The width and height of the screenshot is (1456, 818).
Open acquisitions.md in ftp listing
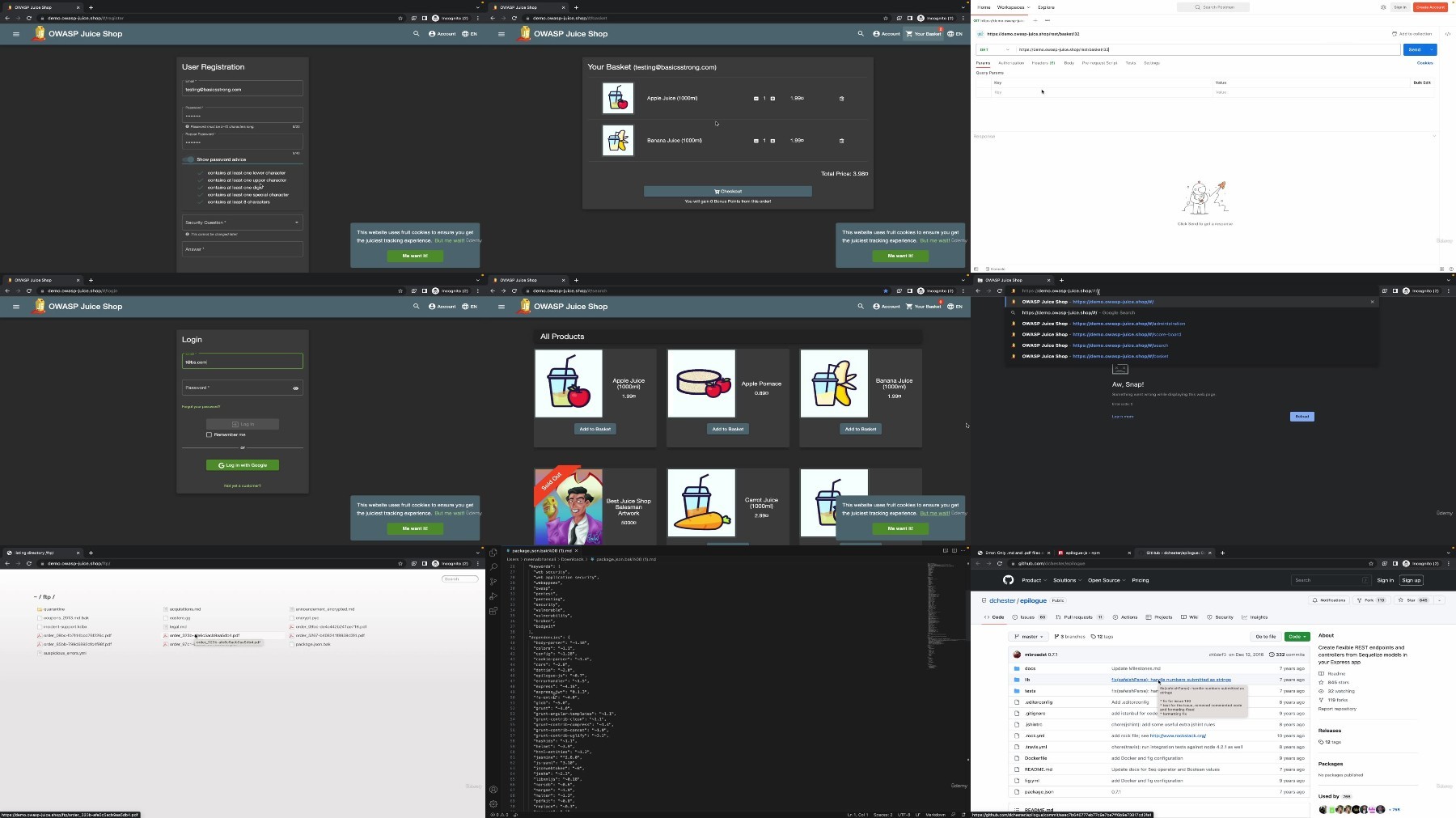click(185, 609)
